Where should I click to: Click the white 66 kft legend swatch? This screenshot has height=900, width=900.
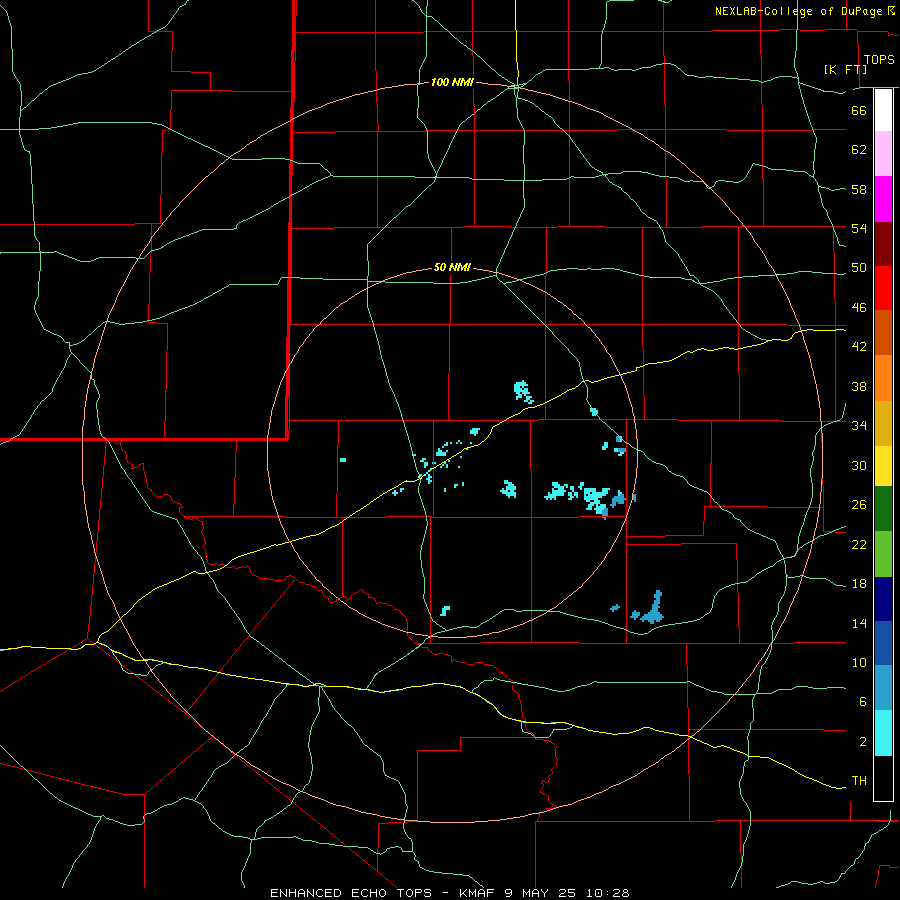[883, 110]
